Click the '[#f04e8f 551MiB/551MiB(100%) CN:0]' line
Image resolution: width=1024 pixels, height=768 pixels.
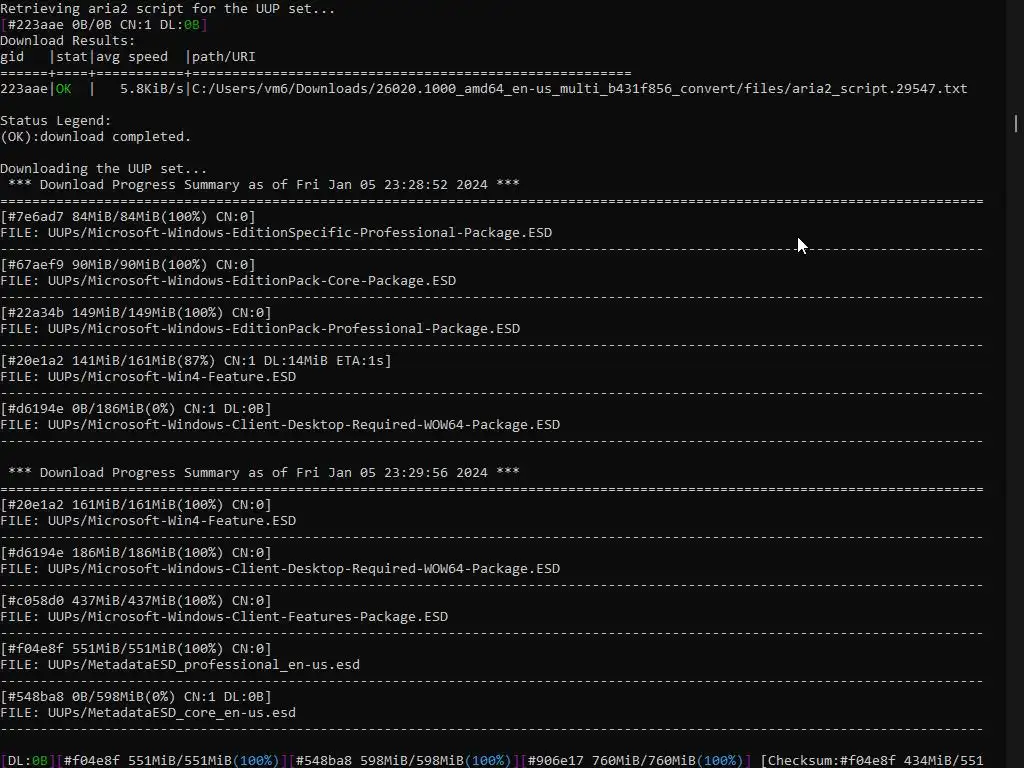[x=136, y=648]
